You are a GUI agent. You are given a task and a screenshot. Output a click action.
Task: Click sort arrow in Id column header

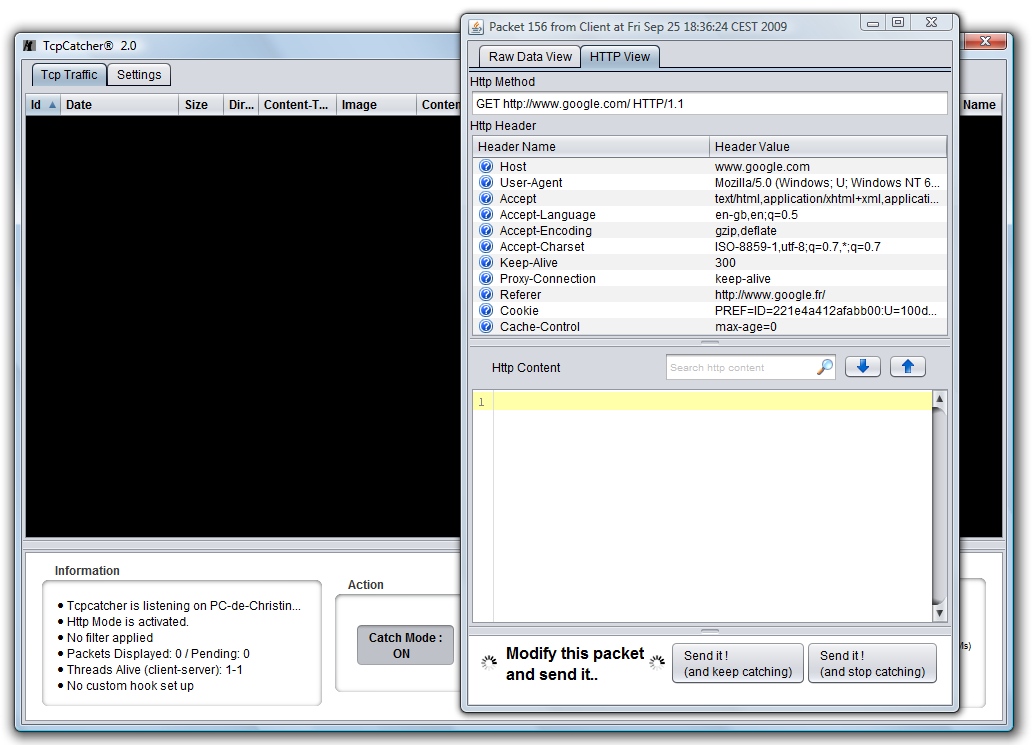click(52, 104)
